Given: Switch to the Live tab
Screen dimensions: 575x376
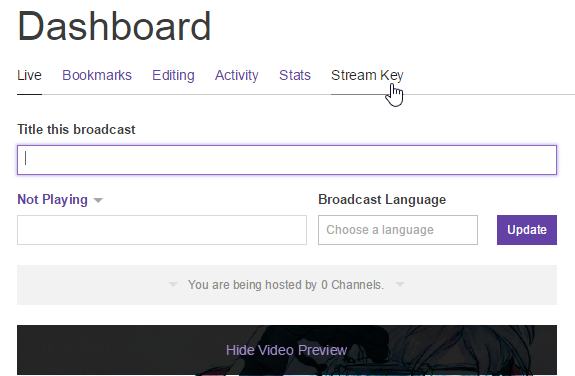Looking at the screenshot, I should [x=29, y=76].
